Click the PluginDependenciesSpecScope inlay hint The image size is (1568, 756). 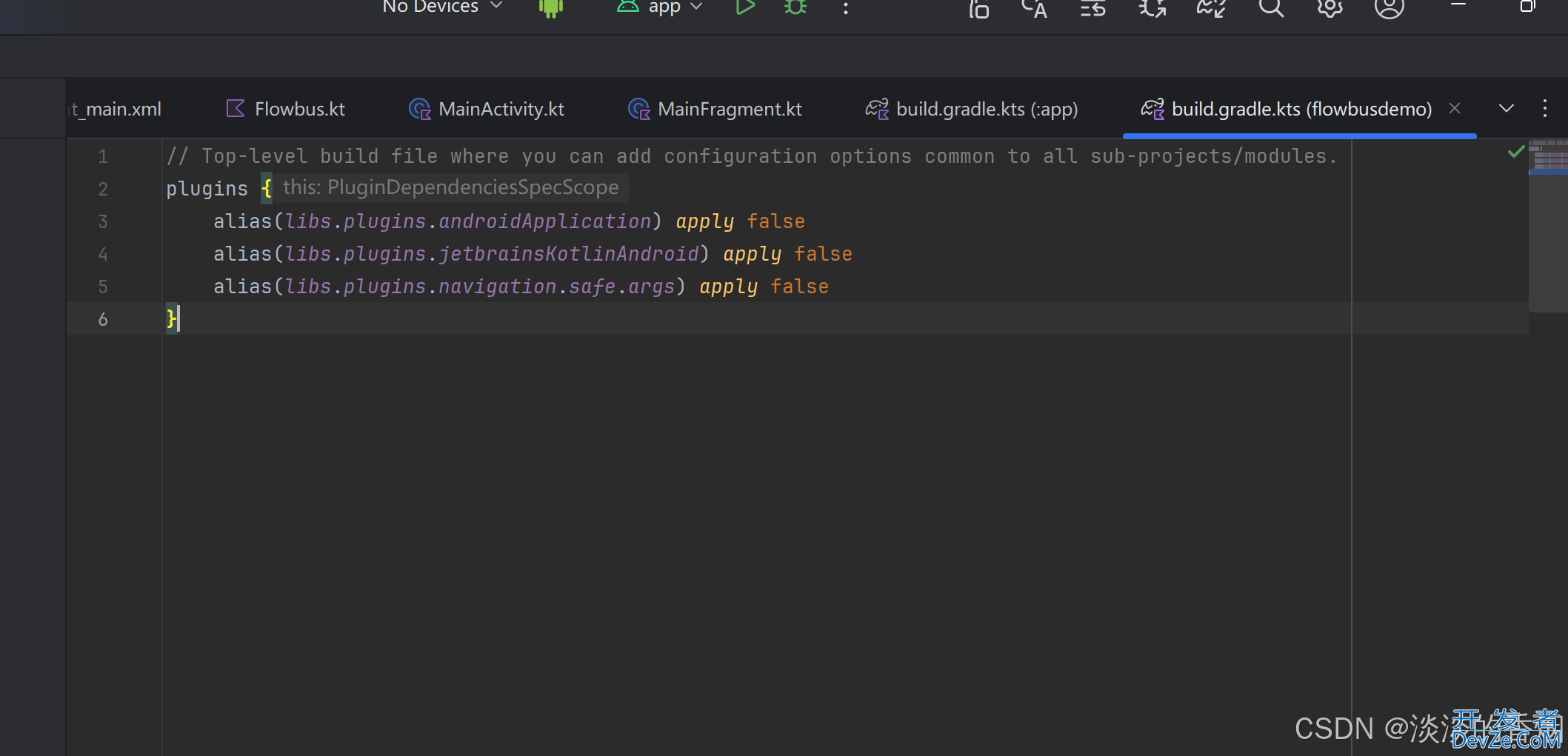tap(451, 187)
